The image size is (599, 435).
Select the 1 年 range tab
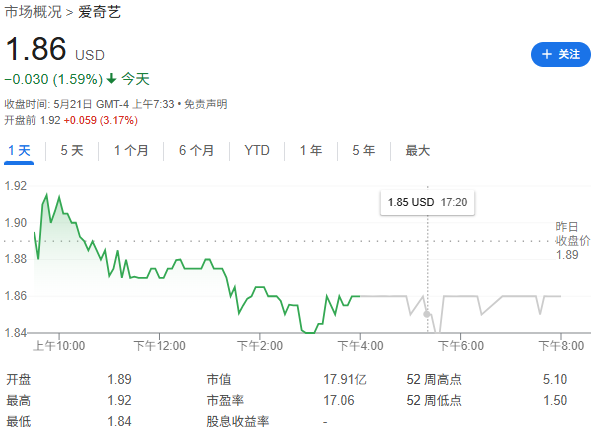(x=311, y=150)
